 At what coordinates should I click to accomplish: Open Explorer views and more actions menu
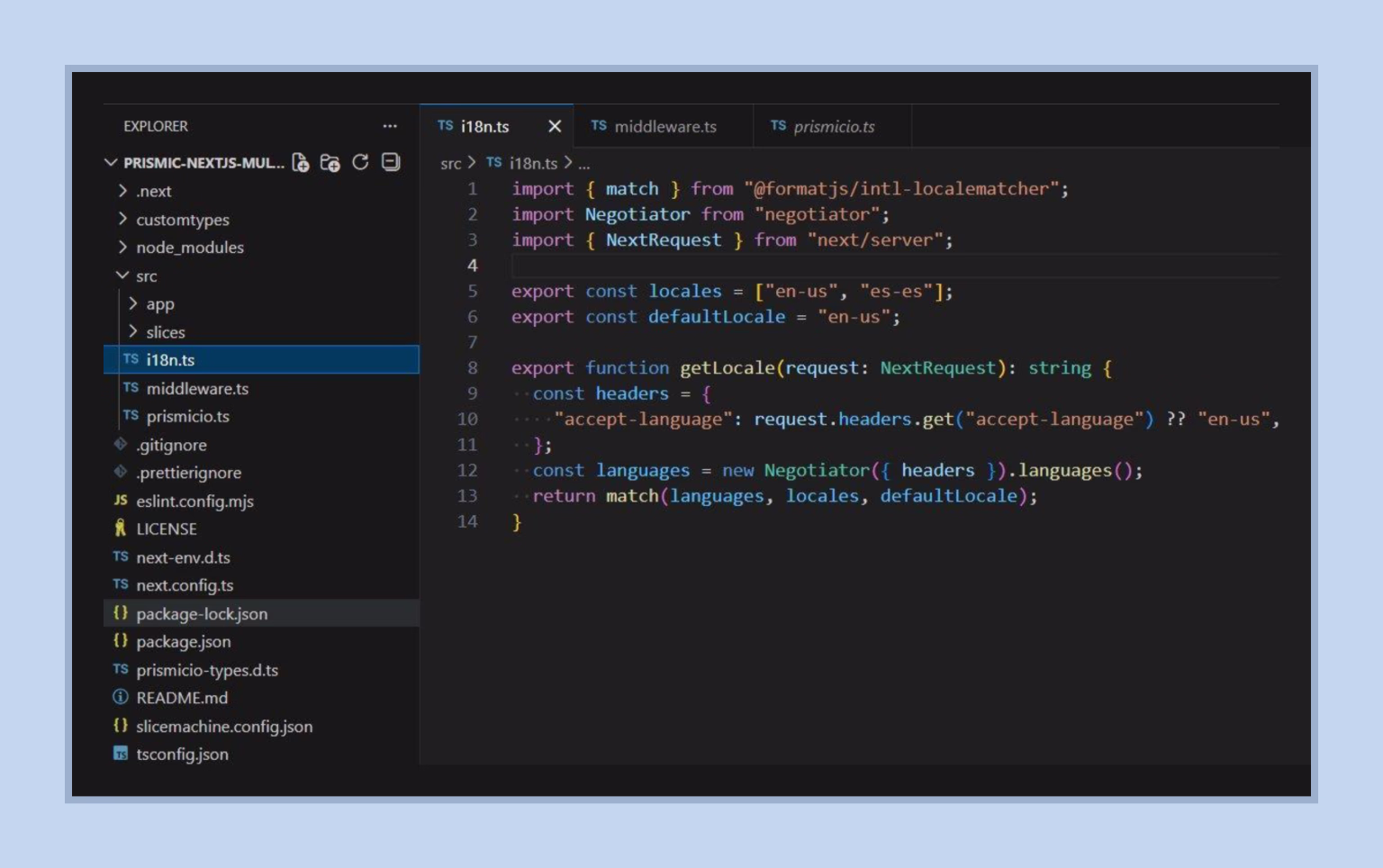click(390, 126)
